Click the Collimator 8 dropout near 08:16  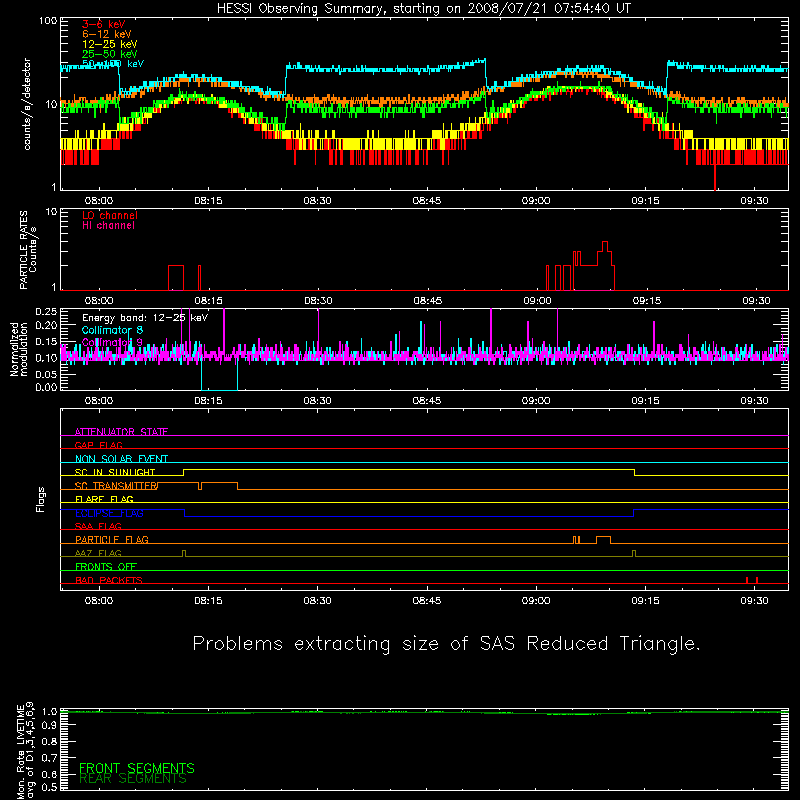point(219,376)
